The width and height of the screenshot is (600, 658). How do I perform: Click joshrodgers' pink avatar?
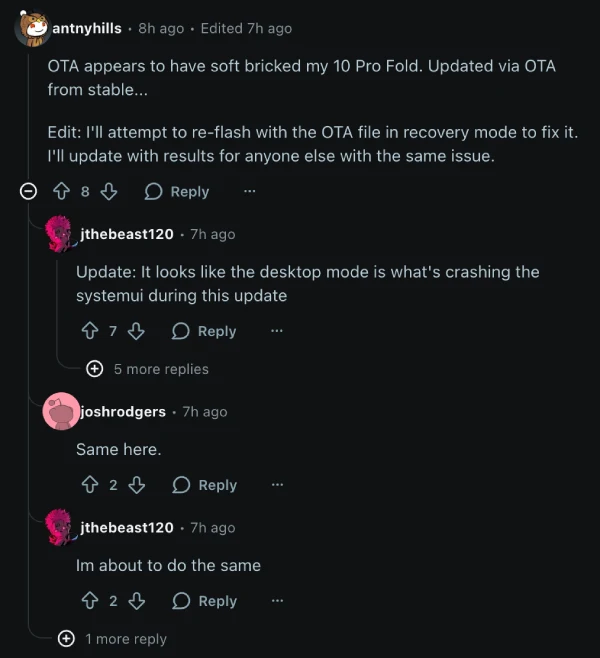click(x=61, y=412)
